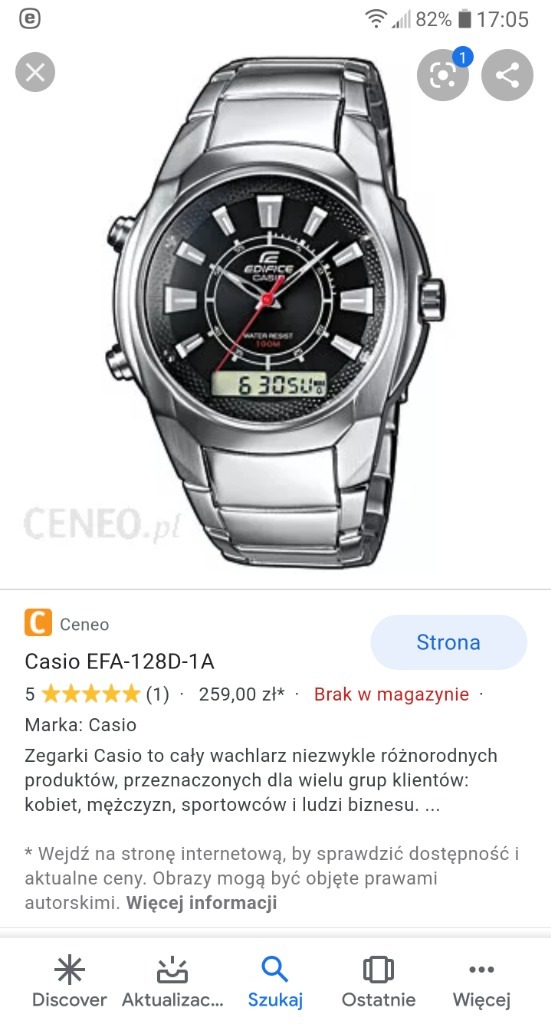
Task: Select the Szukaj search tab
Action: click(x=275, y=982)
